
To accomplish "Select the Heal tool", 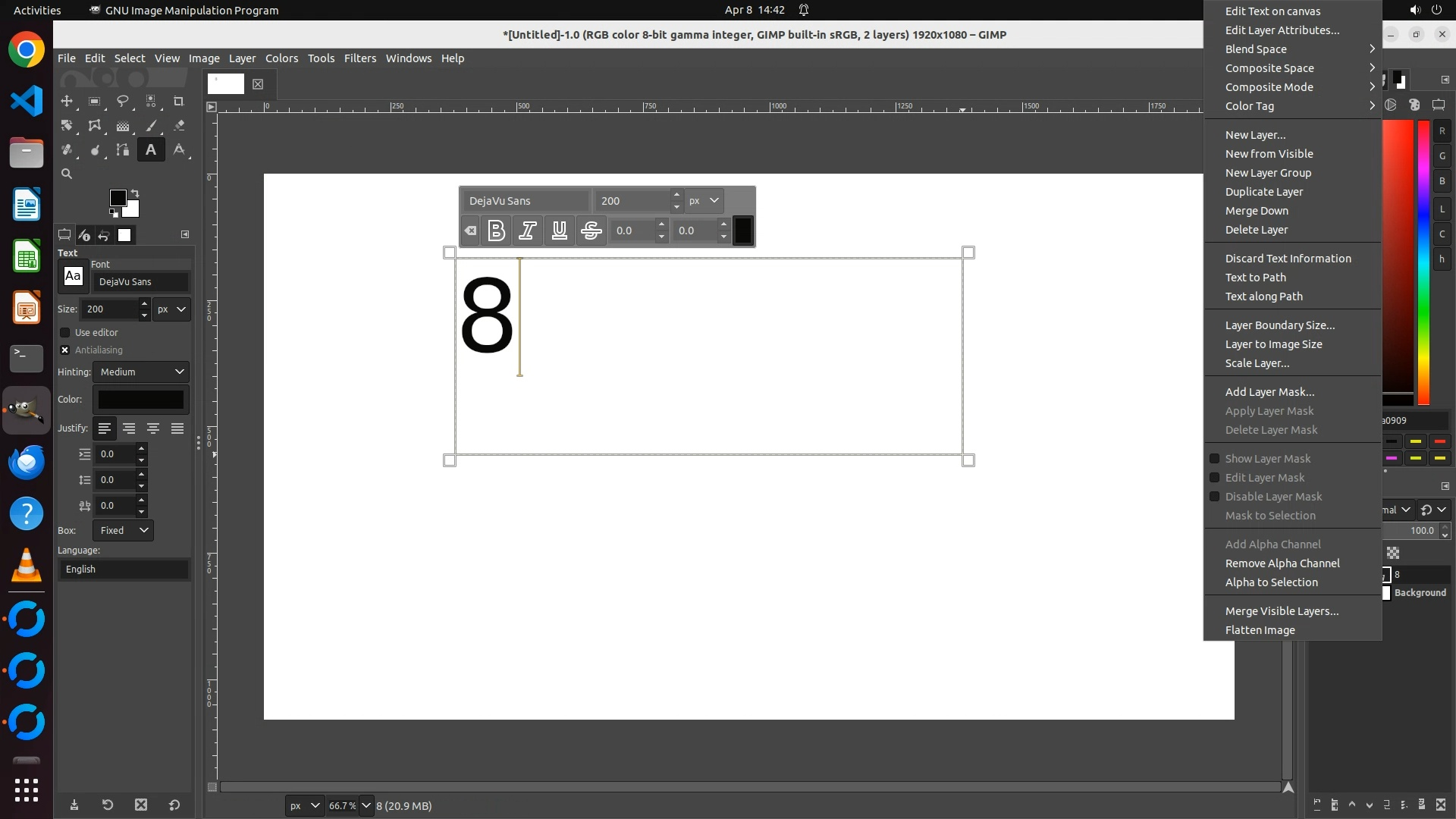I will pyautogui.click(x=67, y=150).
